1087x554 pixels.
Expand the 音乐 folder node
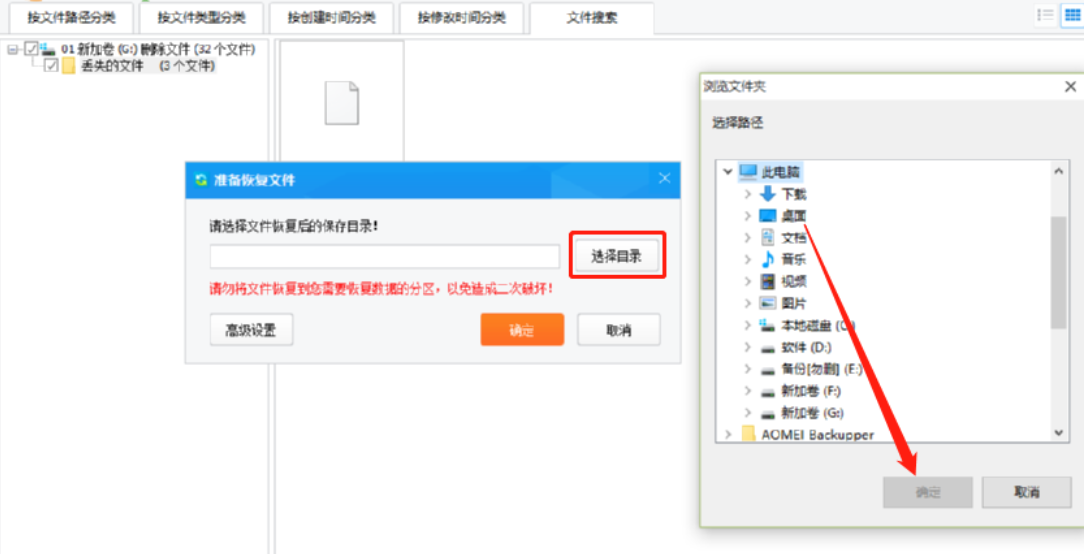pos(747,260)
